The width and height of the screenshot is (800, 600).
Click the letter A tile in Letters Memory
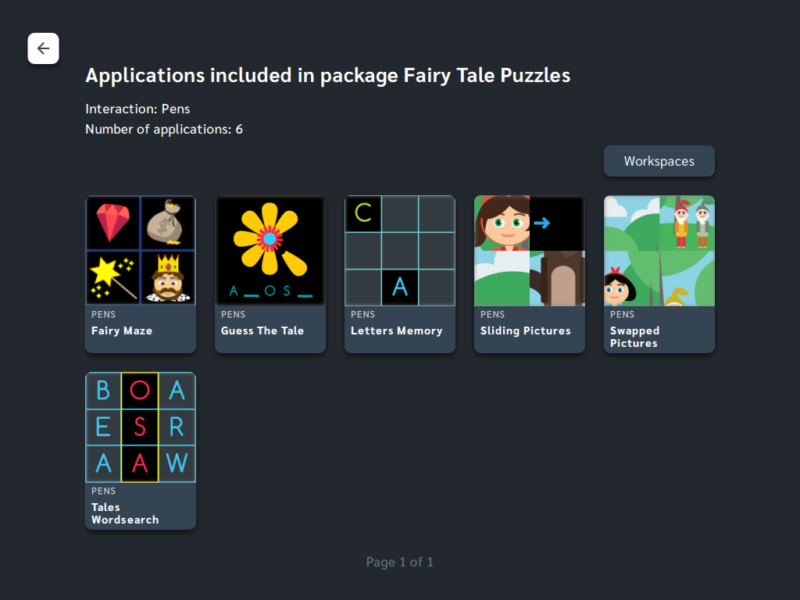point(400,287)
